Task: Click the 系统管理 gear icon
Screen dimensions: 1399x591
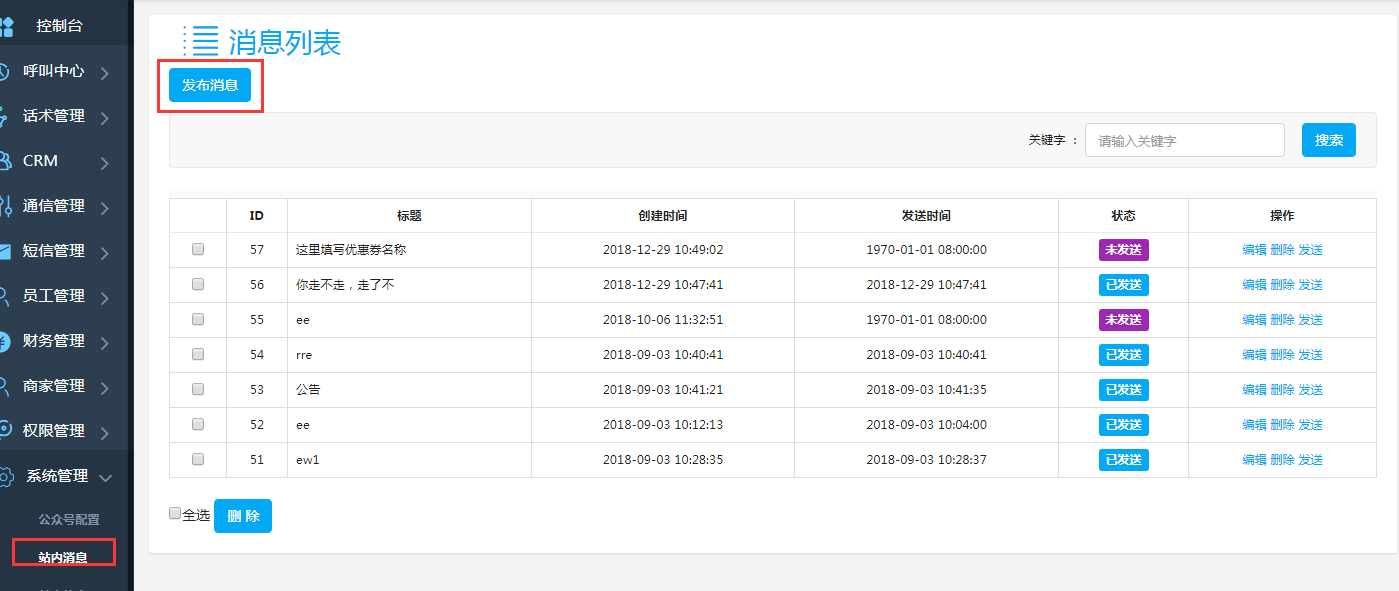Action: point(5,476)
